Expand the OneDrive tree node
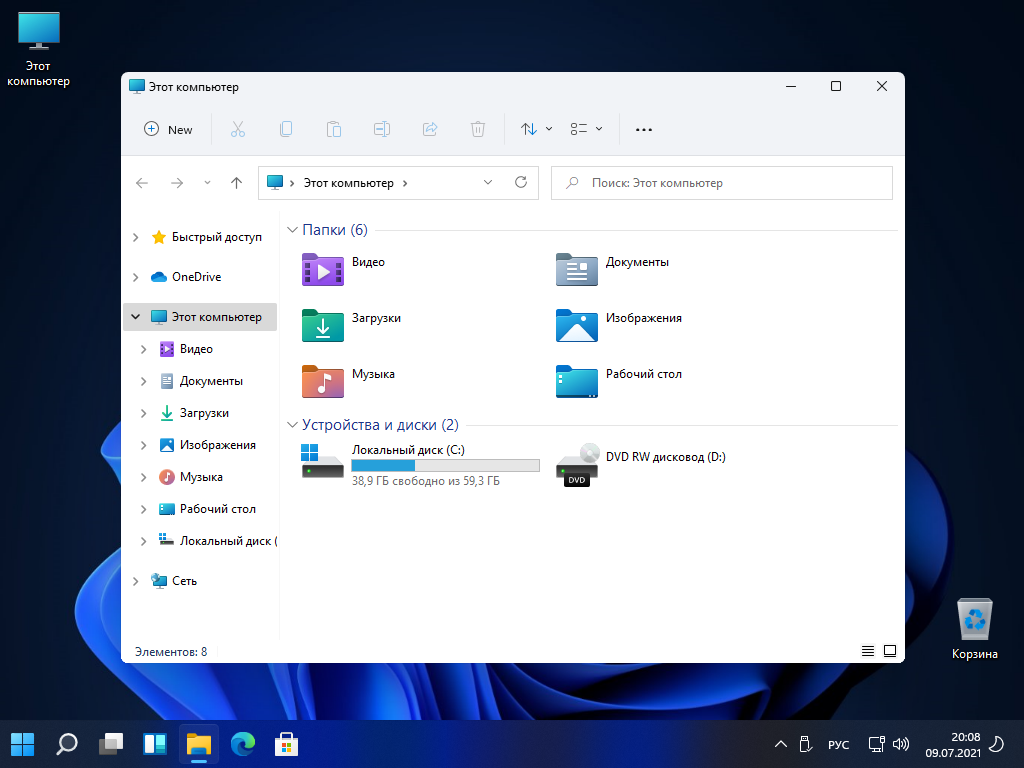 (x=136, y=277)
